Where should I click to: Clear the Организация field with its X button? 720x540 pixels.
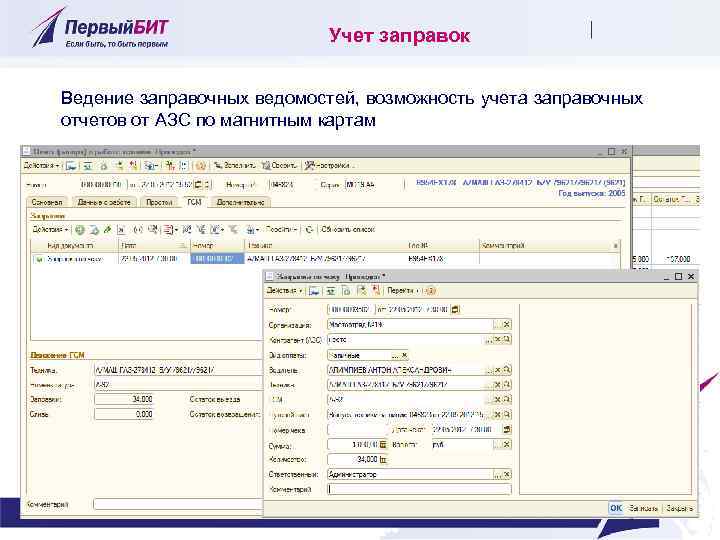pyautogui.click(x=506, y=325)
